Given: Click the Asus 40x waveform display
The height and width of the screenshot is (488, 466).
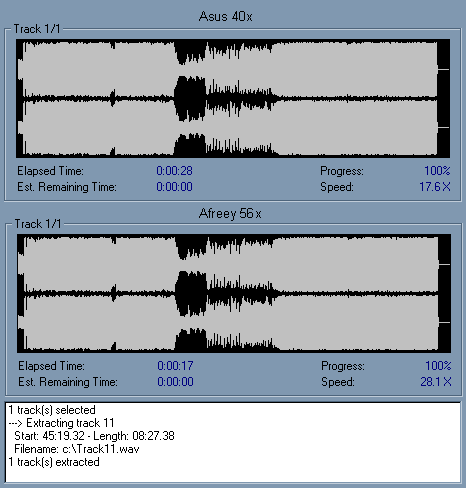Looking at the screenshot, I should click(233, 99).
